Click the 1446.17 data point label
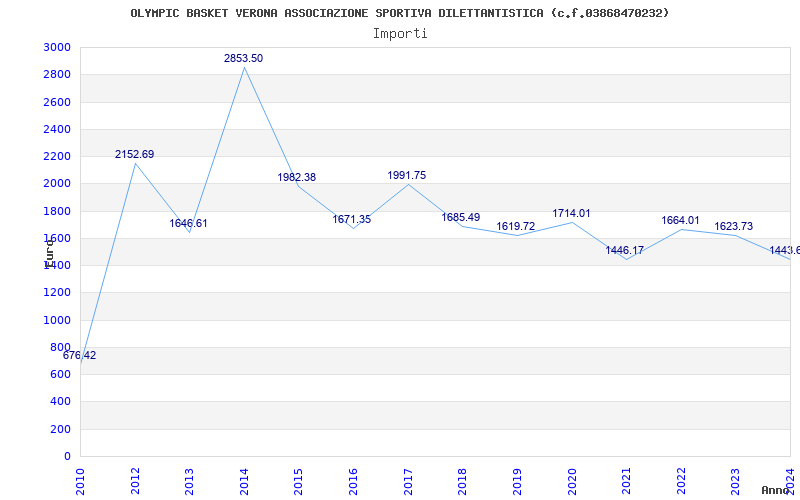This screenshot has height=500, width=800. pos(624,251)
